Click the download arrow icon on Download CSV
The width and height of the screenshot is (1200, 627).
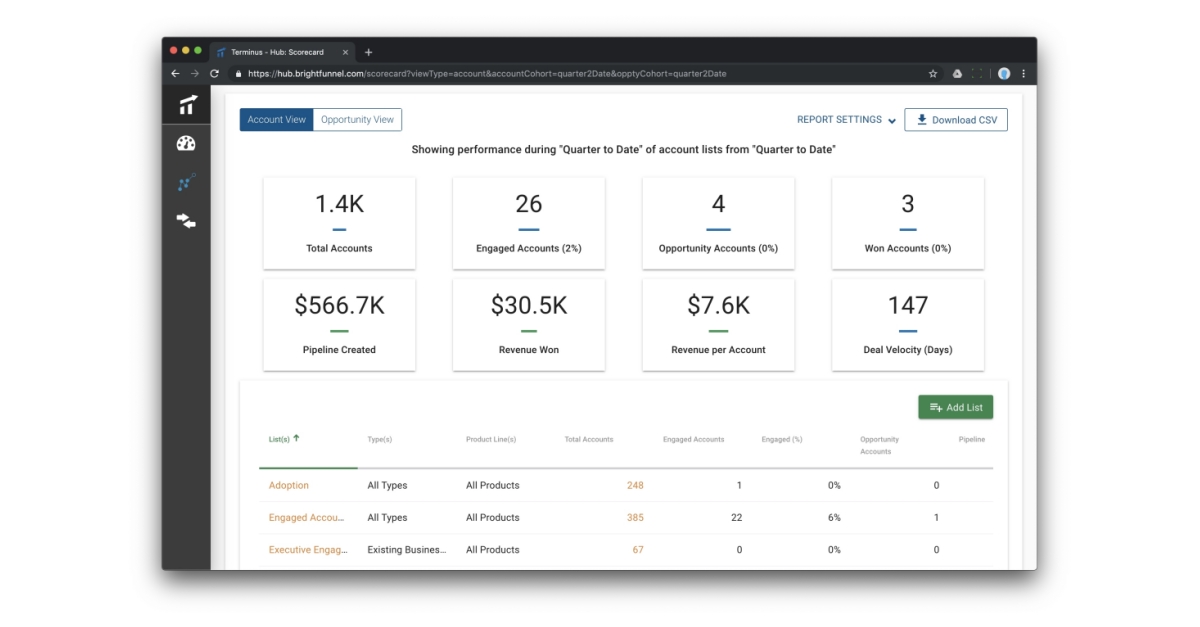pyautogui.click(x=919, y=119)
